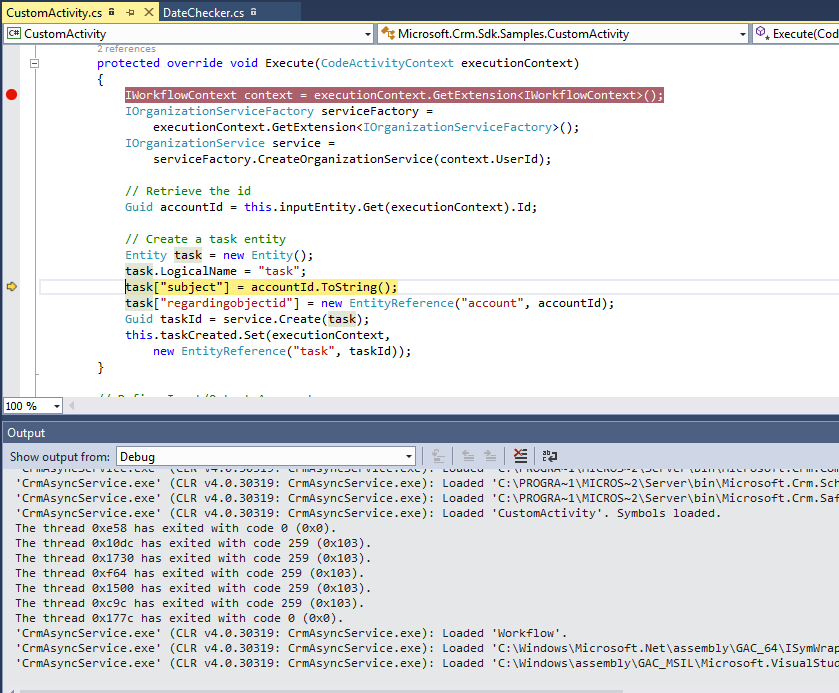
Task: Click the Guid accountId declaration line
Action: click(331, 207)
